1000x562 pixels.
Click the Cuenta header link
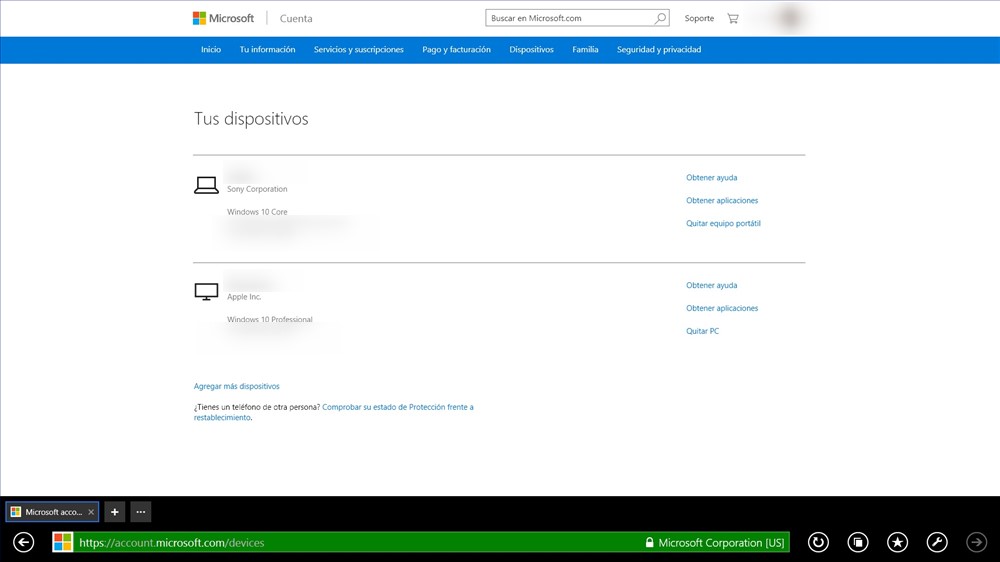[x=296, y=18]
